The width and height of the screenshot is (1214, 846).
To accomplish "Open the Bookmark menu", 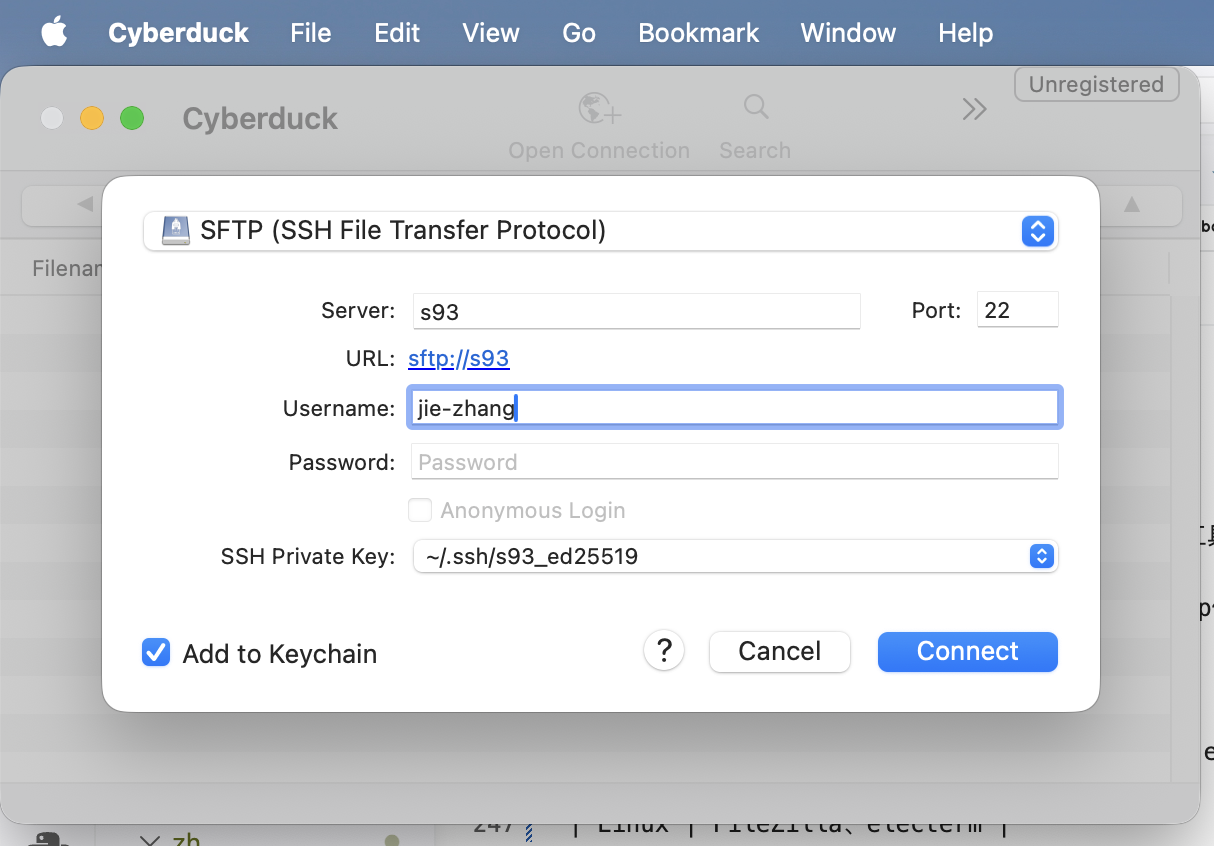I will pyautogui.click(x=699, y=33).
